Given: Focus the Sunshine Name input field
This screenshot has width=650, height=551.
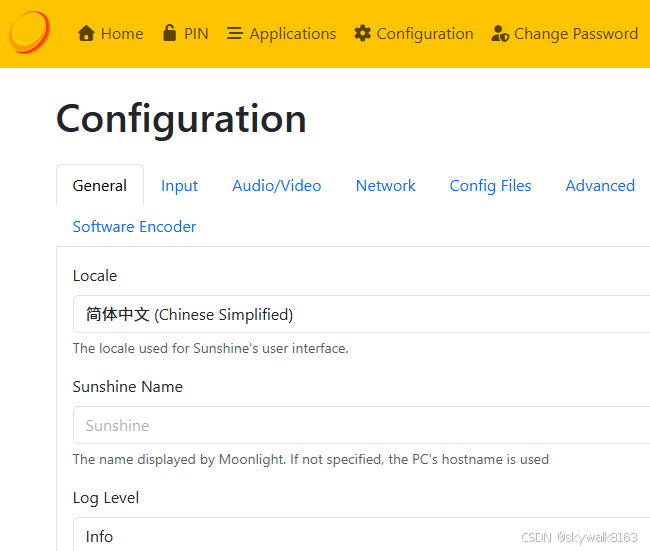Looking at the screenshot, I should tap(361, 425).
